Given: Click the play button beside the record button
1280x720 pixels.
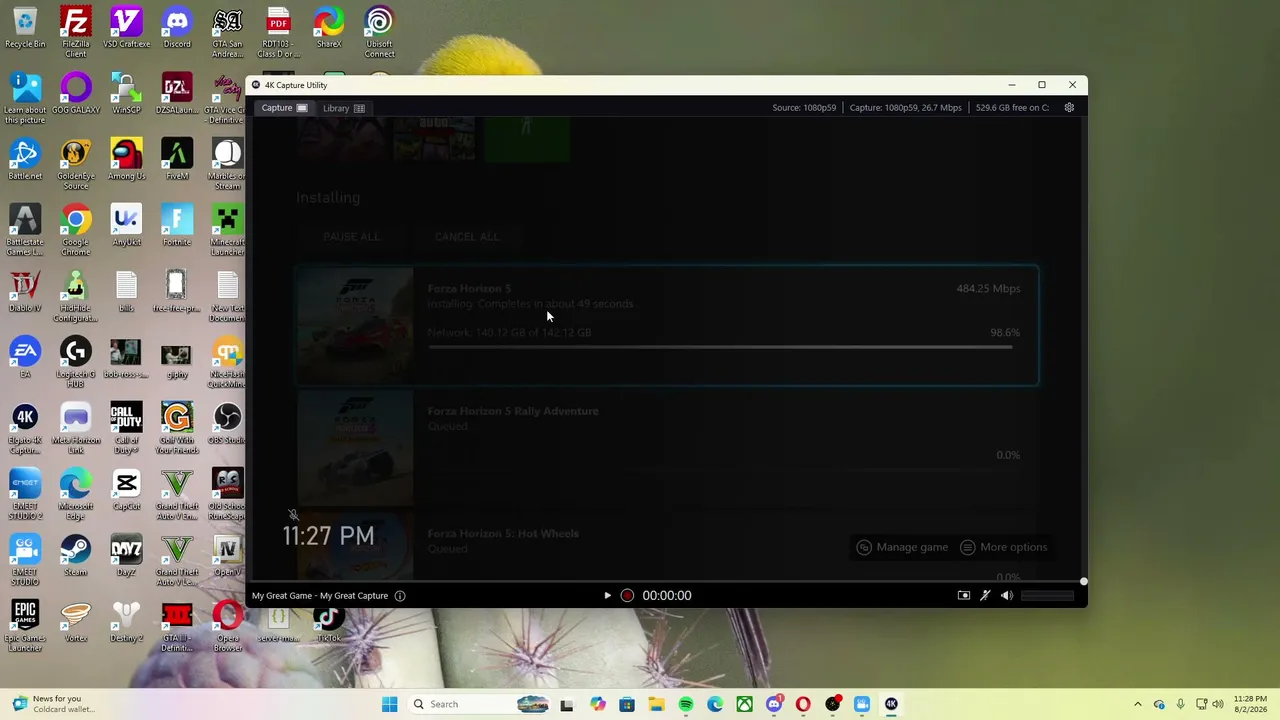Looking at the screenshot, I should coord(607,596).
